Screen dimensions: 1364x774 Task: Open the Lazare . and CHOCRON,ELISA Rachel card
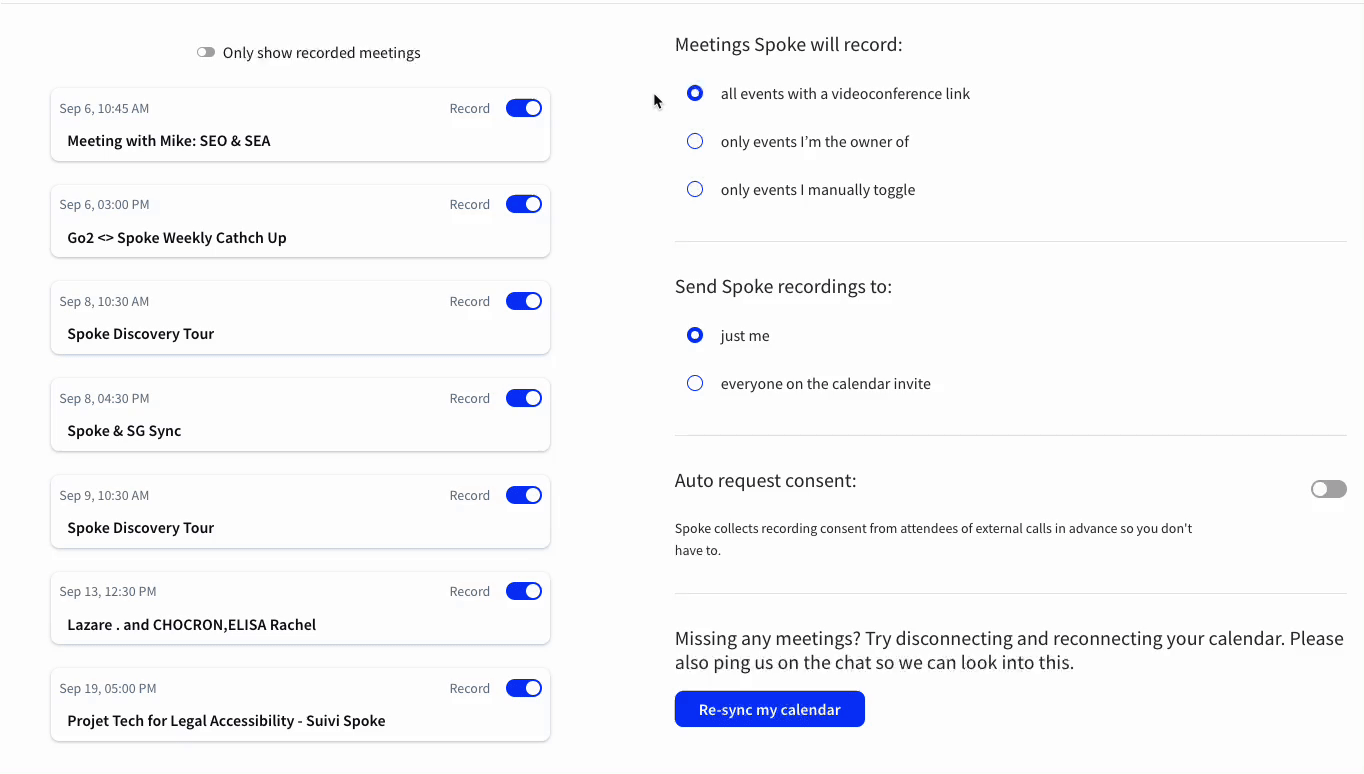pos(191,625)
